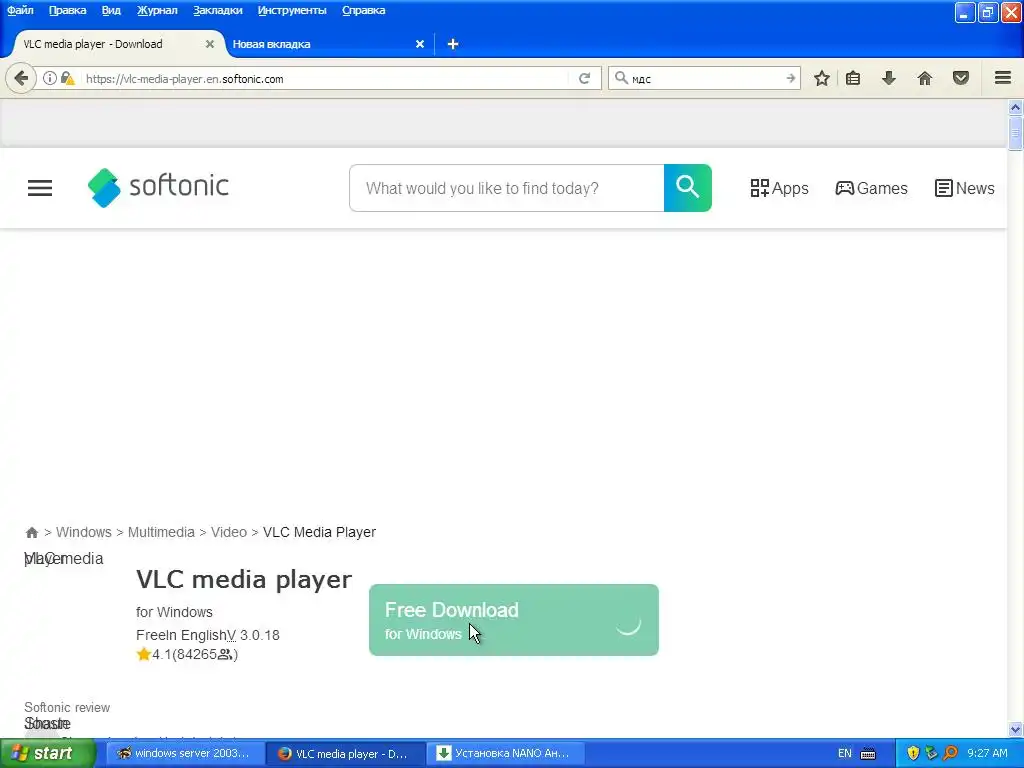This screenshot has height=768, width=1024.
Task: Open Softonic site hamburger menu
Action: (x=40, y=188)
